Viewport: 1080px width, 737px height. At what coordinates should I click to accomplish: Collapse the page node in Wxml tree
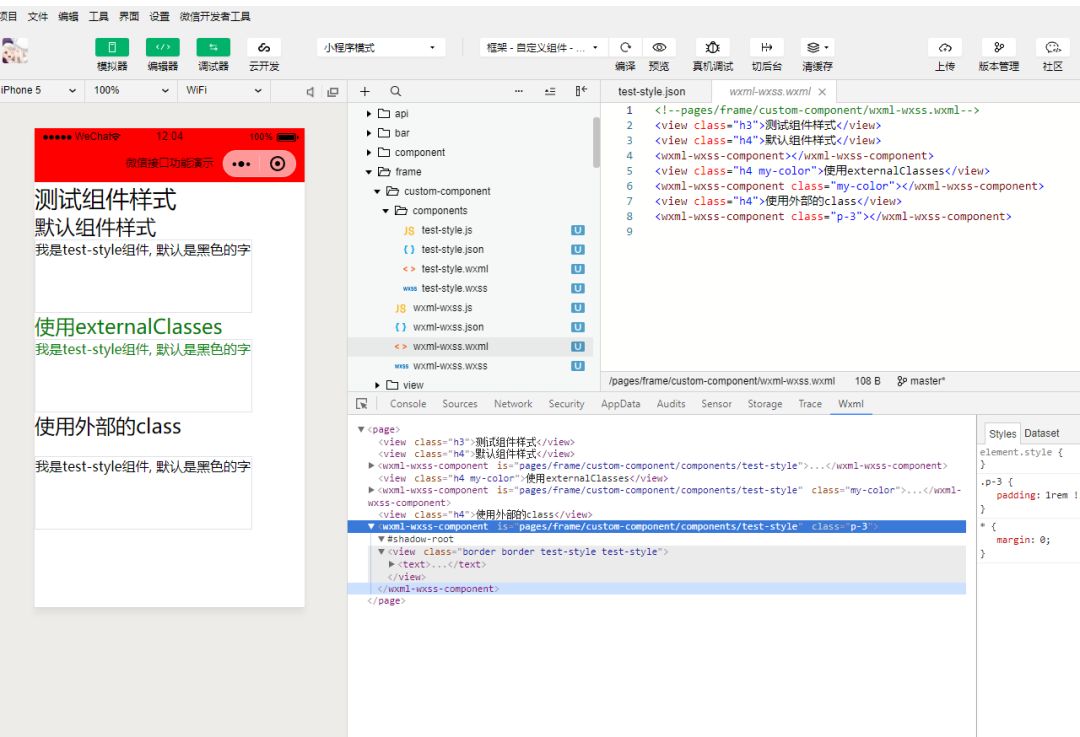pos(361,429)
